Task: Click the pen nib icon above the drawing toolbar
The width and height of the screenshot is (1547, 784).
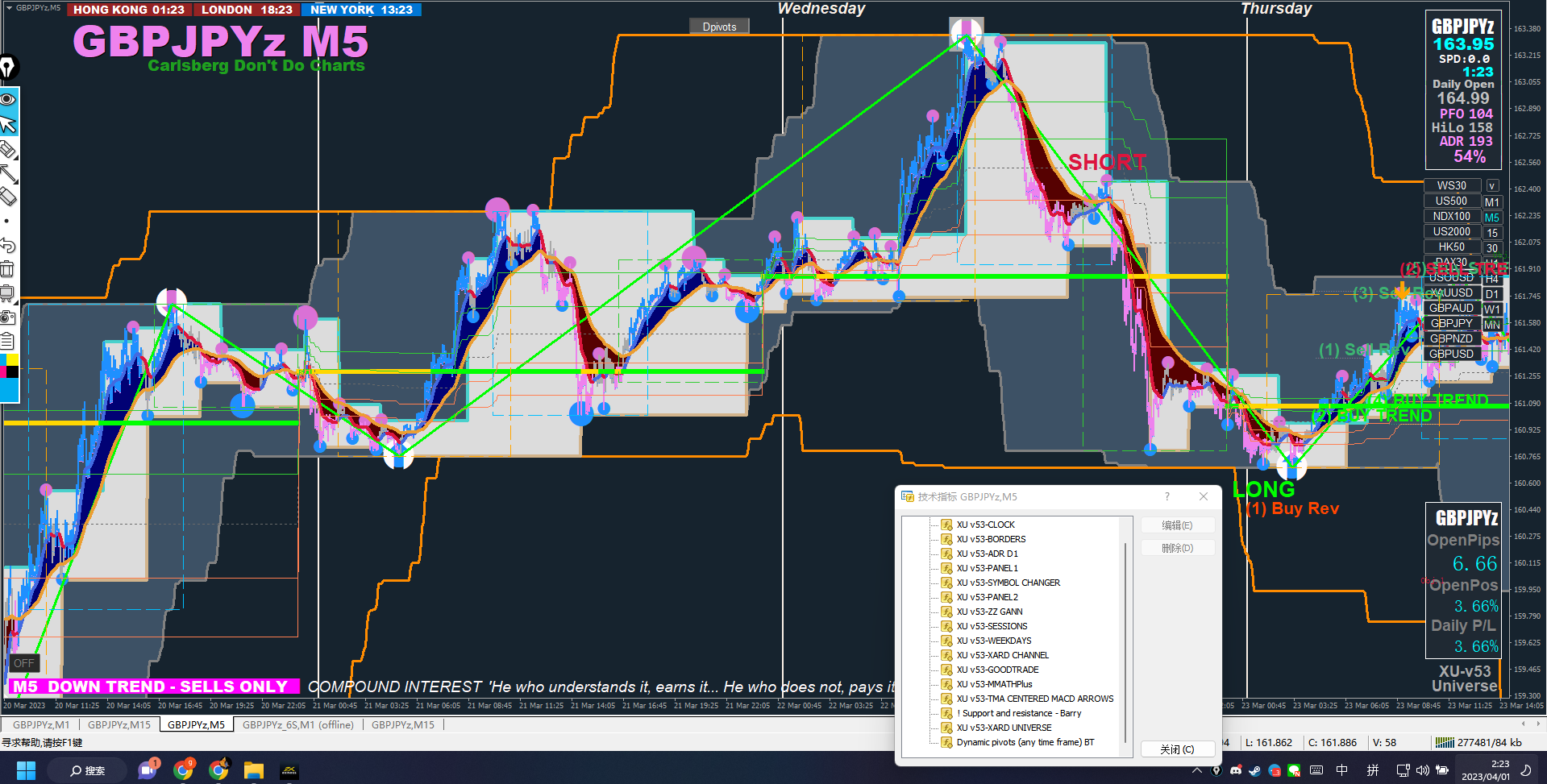Action: (x=8, y=68)
